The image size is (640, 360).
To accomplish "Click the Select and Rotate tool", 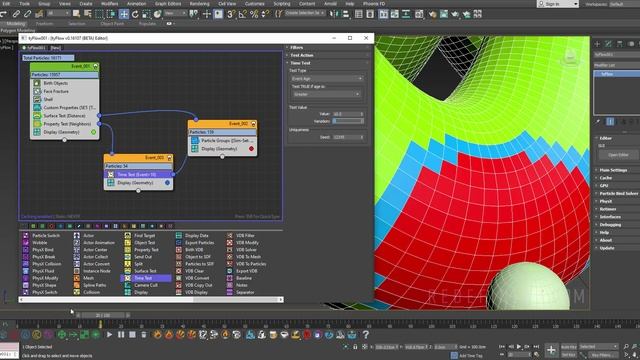I will pyautogui.click(x=135, y=14).
